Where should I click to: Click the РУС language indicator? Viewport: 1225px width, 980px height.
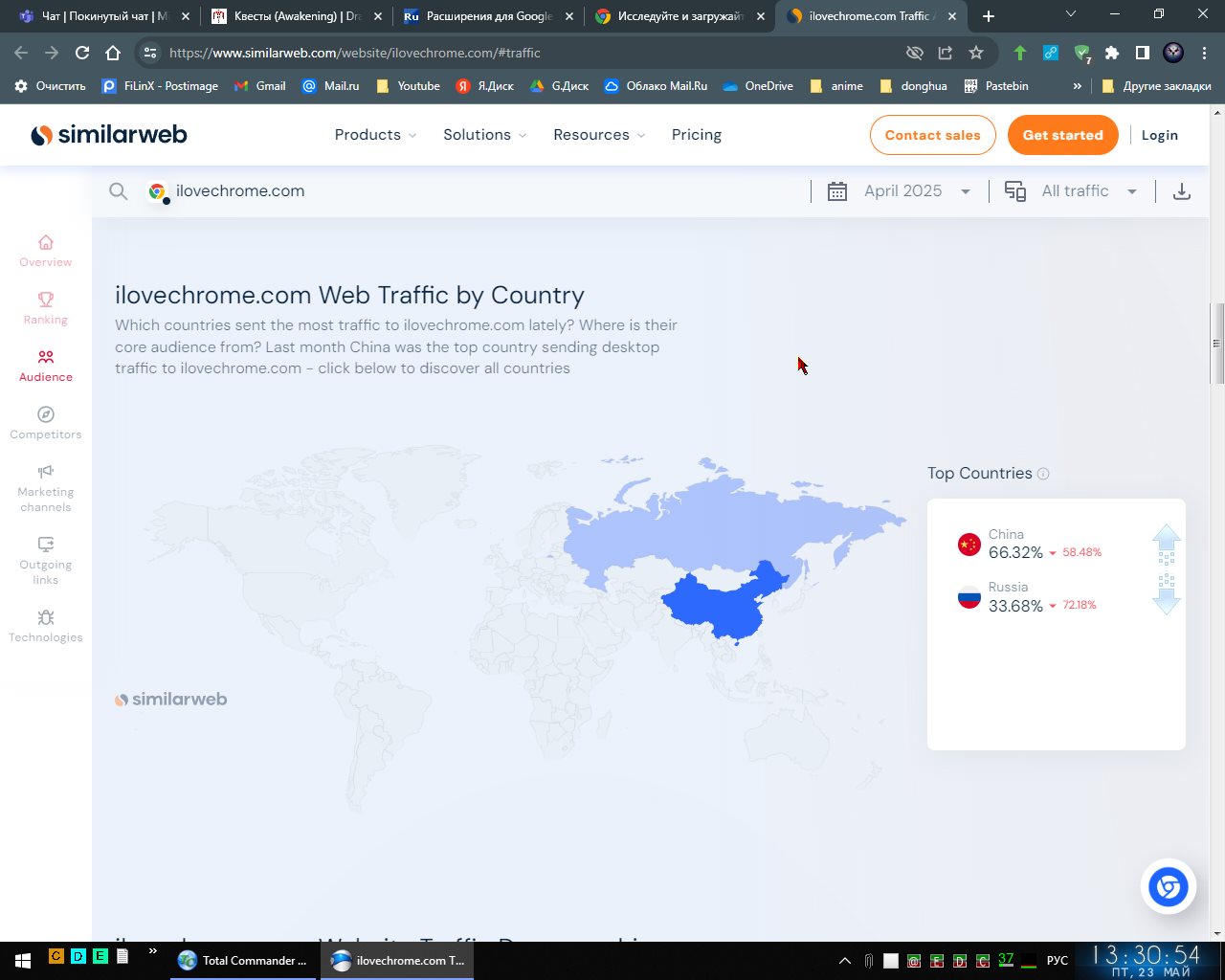click(1058, 961)
